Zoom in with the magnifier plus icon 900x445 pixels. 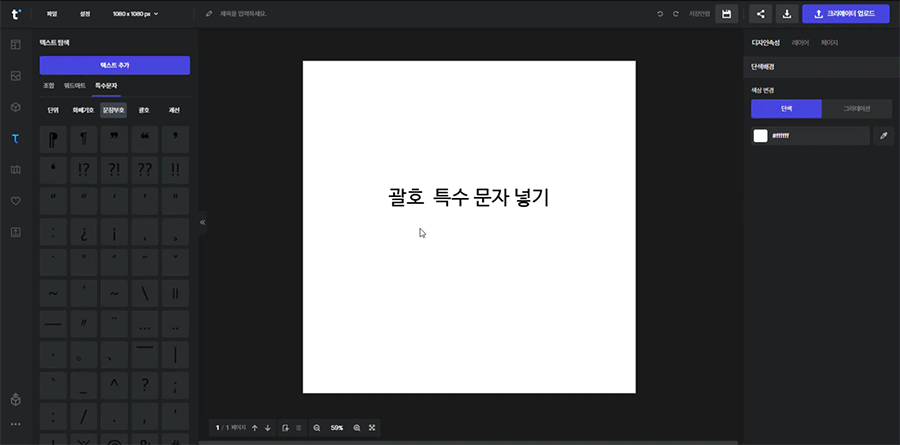[357, 428]
